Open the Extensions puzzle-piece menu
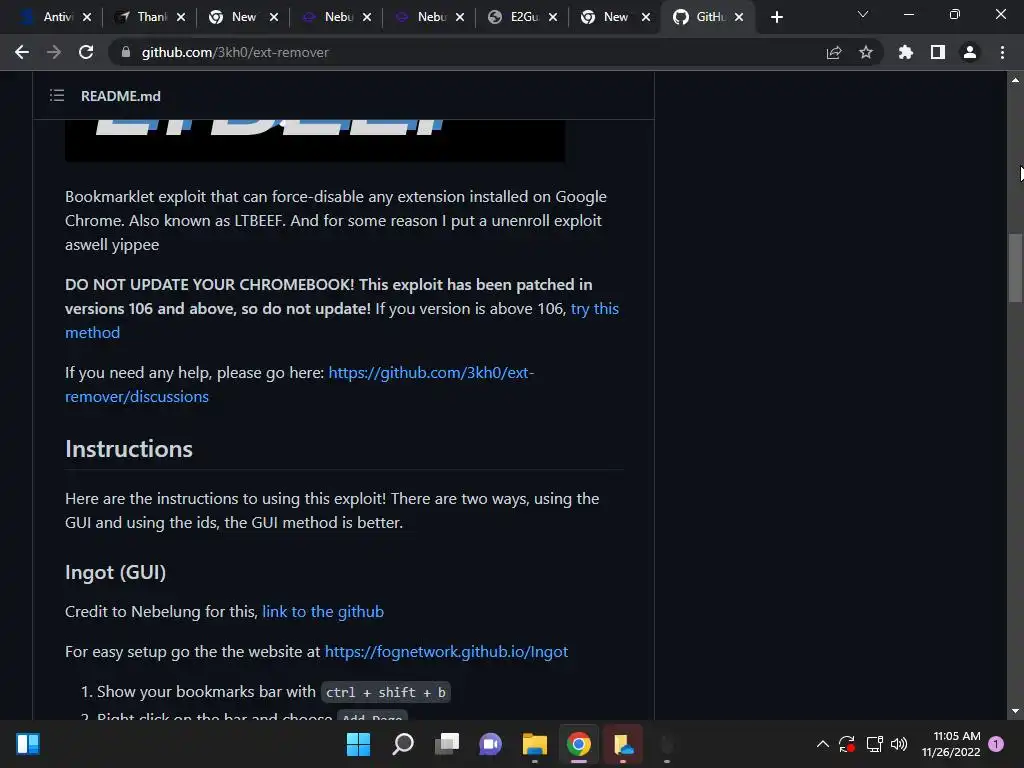This screenshot has width=1024, height=768. tap(906, 52)
